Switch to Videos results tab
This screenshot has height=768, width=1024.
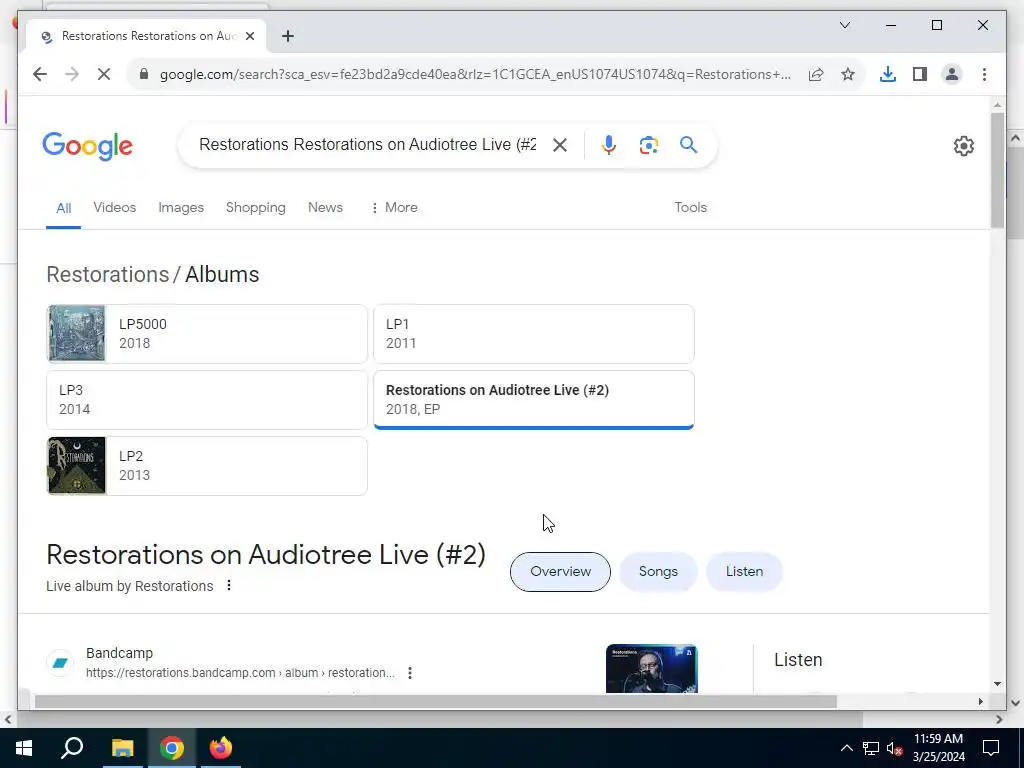point(114,208)
